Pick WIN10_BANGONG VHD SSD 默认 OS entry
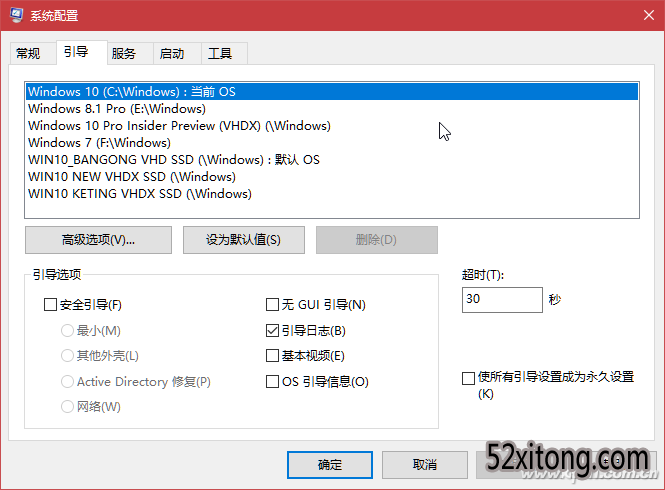Viewport: 665px width, 490px height. point(332,160)
